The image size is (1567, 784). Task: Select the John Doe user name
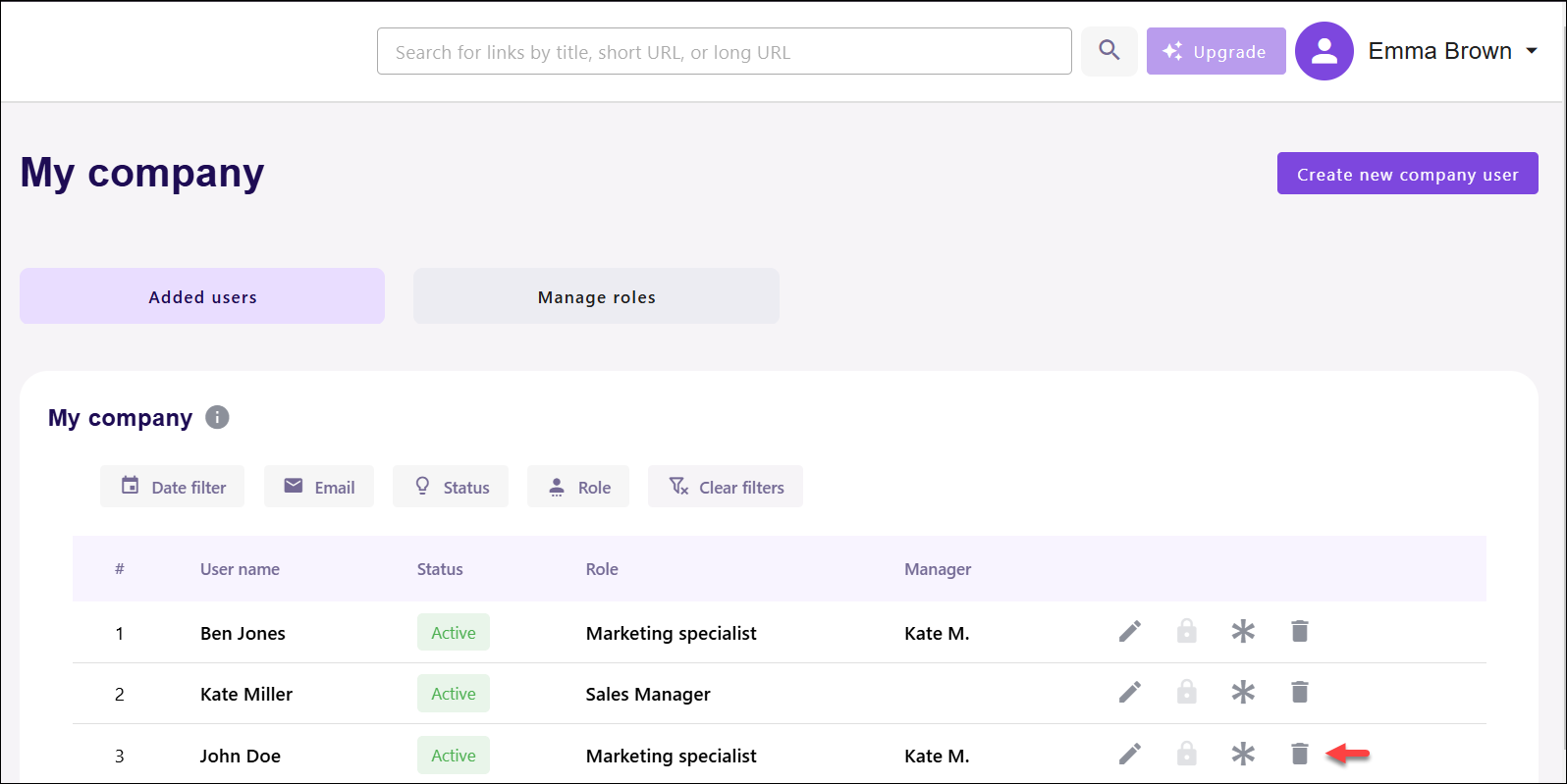241,756
